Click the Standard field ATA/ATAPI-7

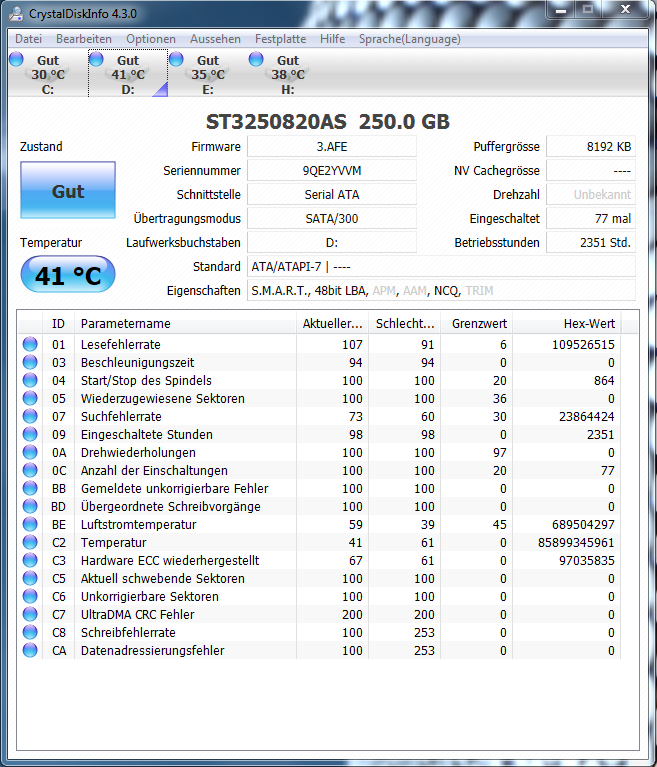(x=441, y=267)
